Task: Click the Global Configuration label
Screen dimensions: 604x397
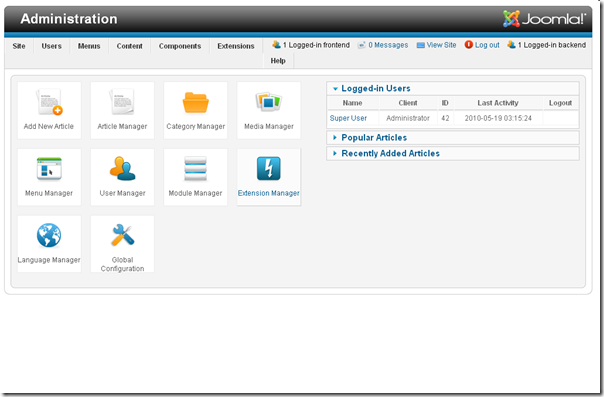Action: pyautogui.click(x=122, y=264)
